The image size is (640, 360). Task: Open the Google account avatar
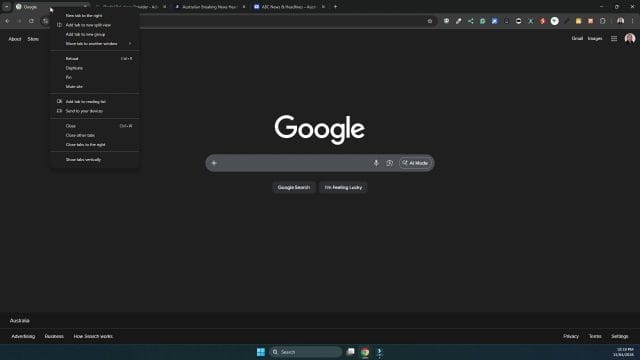coord(629,39)
